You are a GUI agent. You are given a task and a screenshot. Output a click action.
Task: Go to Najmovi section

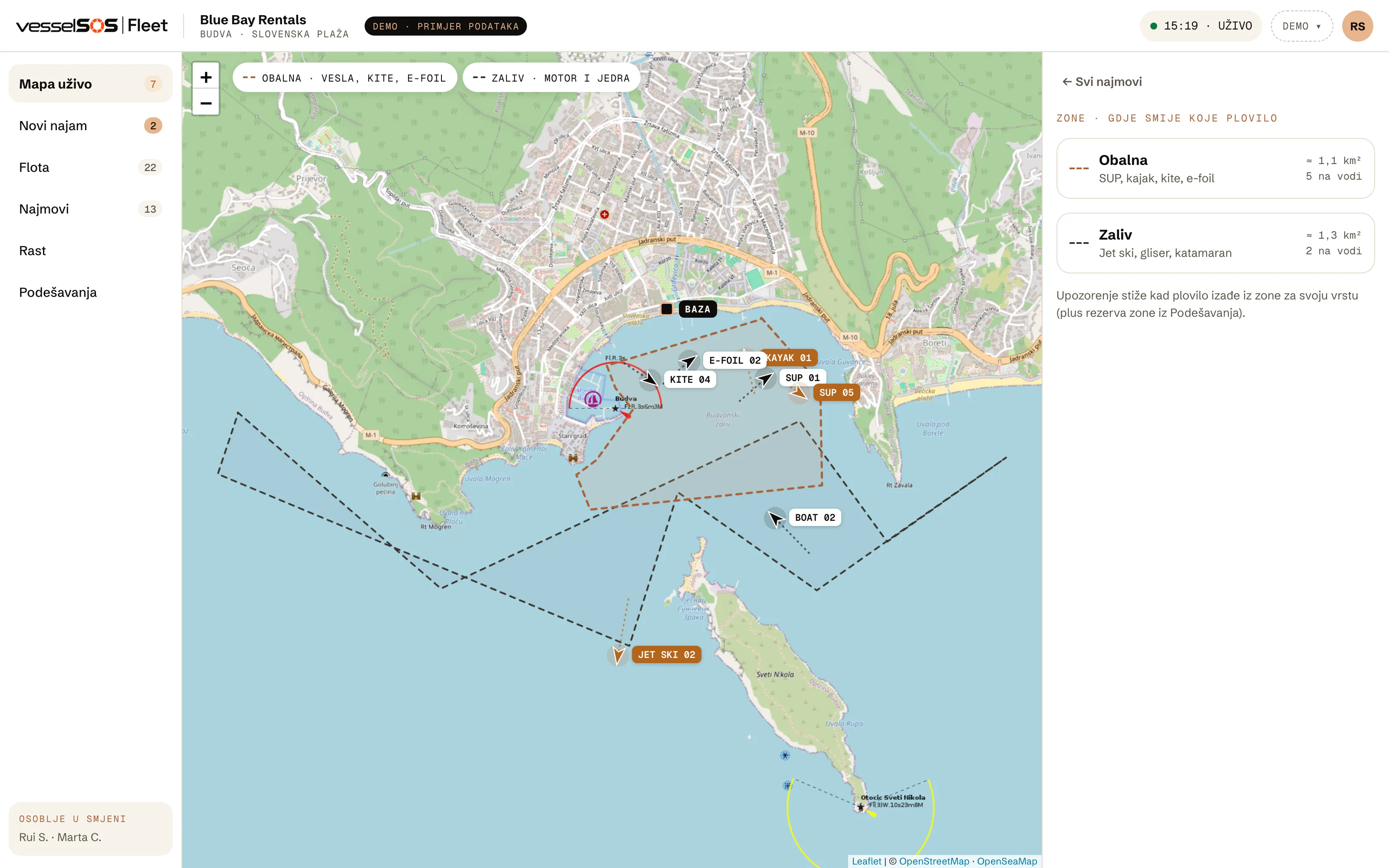91,209
